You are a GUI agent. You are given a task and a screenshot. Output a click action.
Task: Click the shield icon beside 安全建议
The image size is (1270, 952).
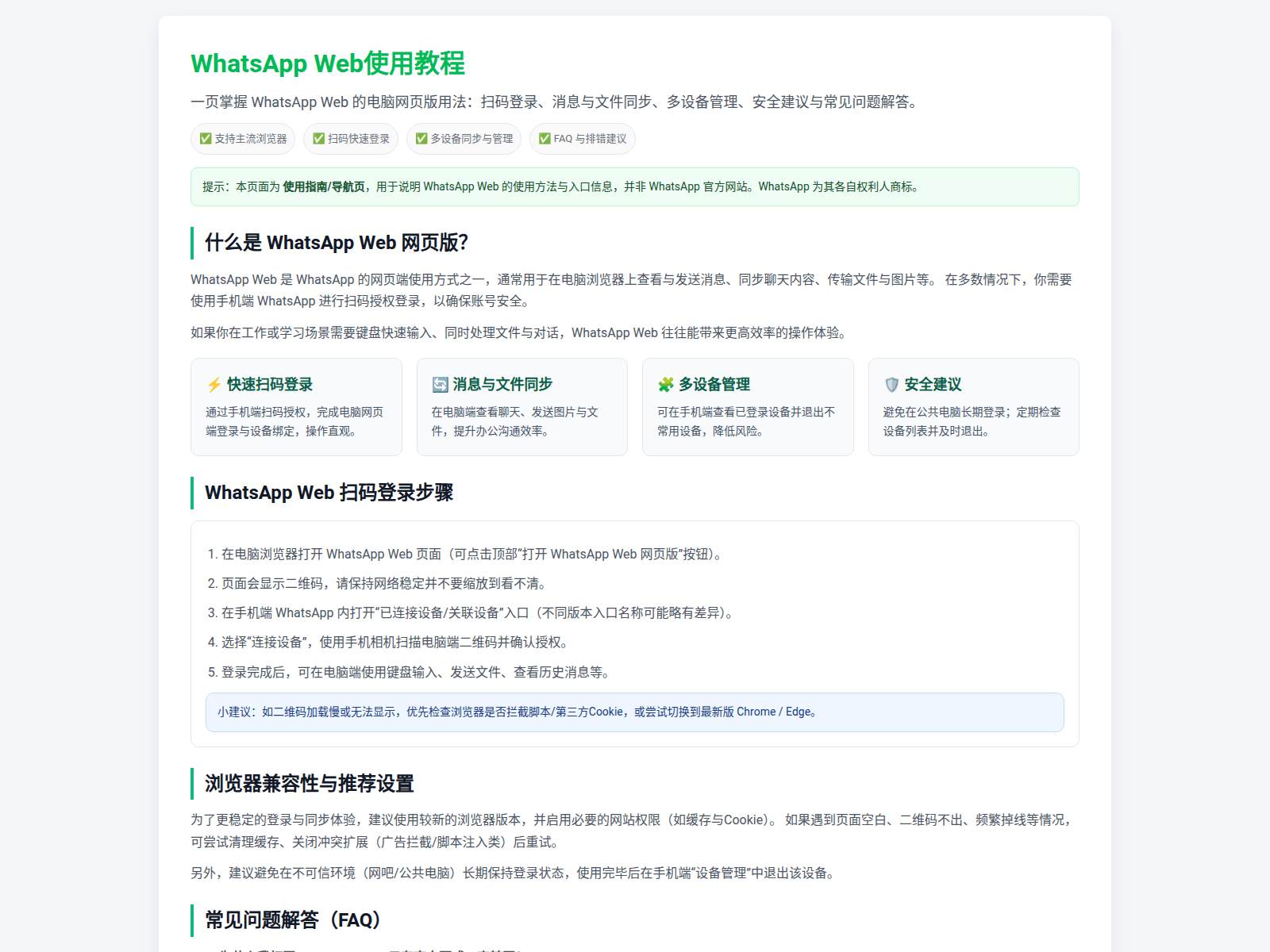pos(891,385)
